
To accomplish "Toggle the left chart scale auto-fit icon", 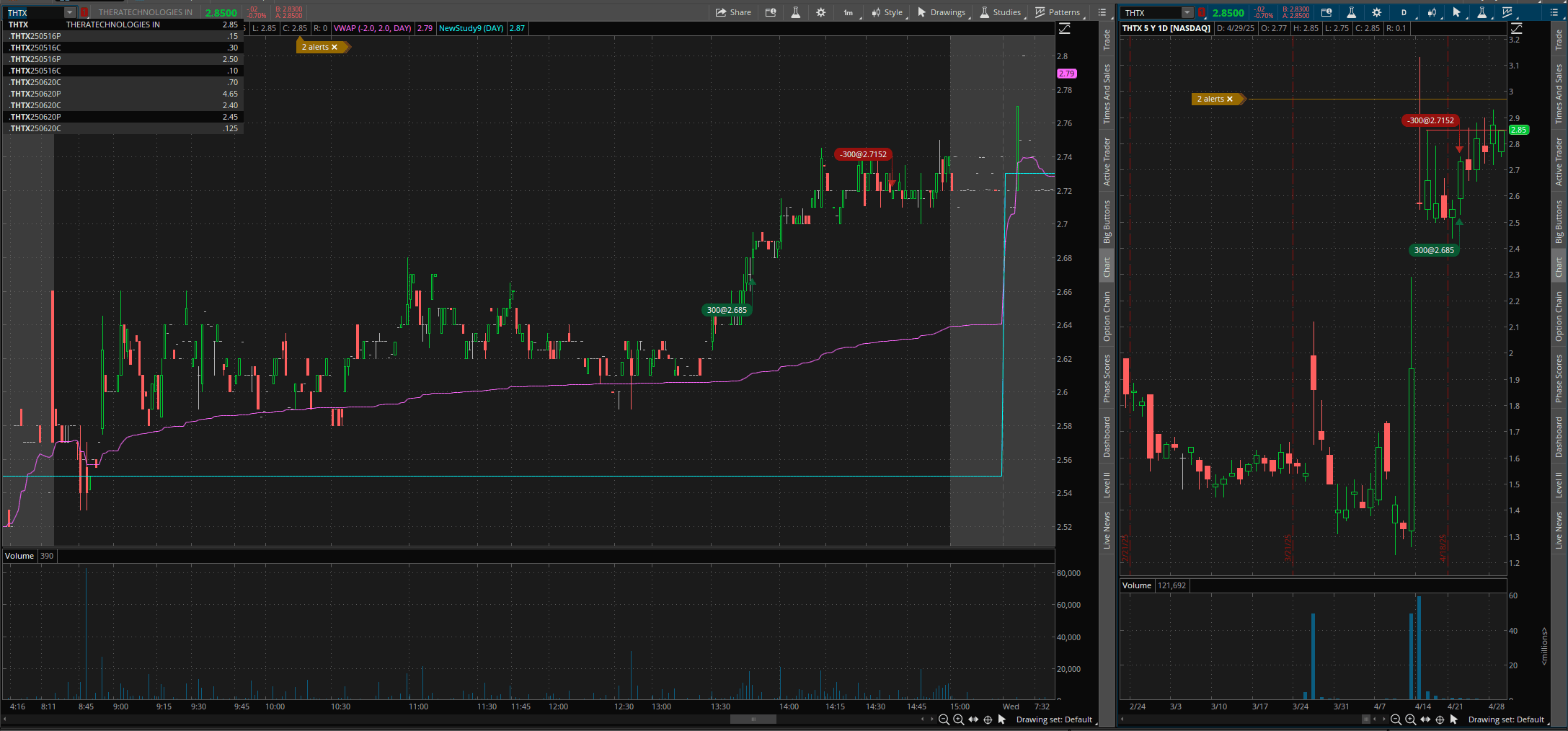I will click(x=1064, y=29).
